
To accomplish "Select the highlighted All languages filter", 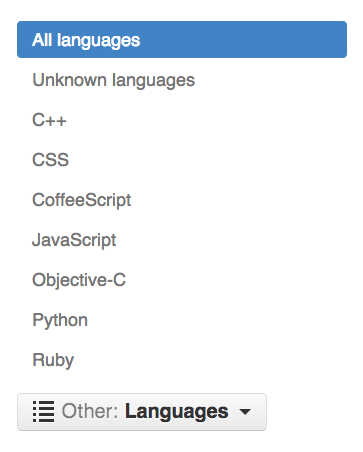I will [x=182, y=40].
